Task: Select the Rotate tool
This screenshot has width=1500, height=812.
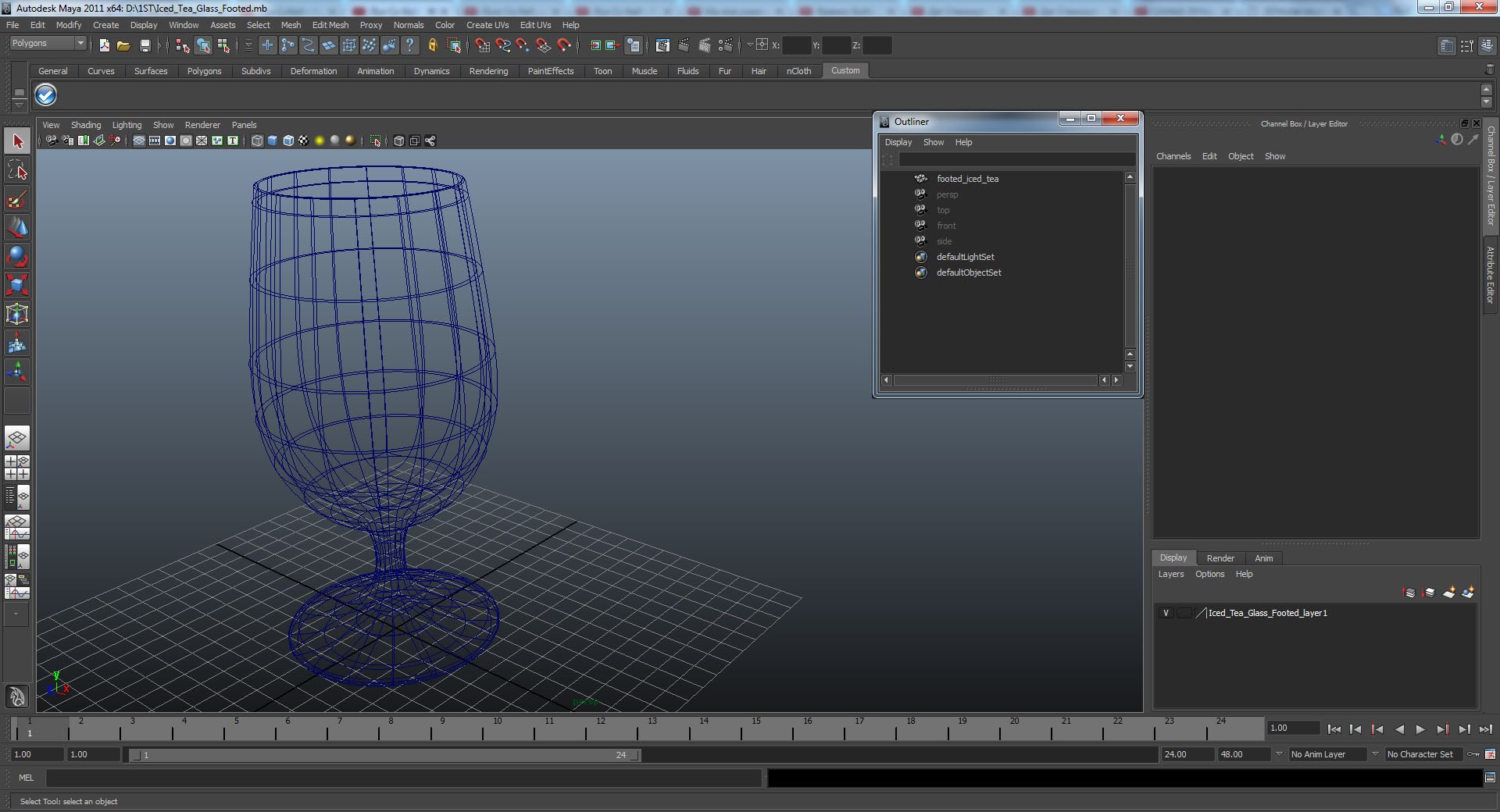Action: tap(17, 256)
